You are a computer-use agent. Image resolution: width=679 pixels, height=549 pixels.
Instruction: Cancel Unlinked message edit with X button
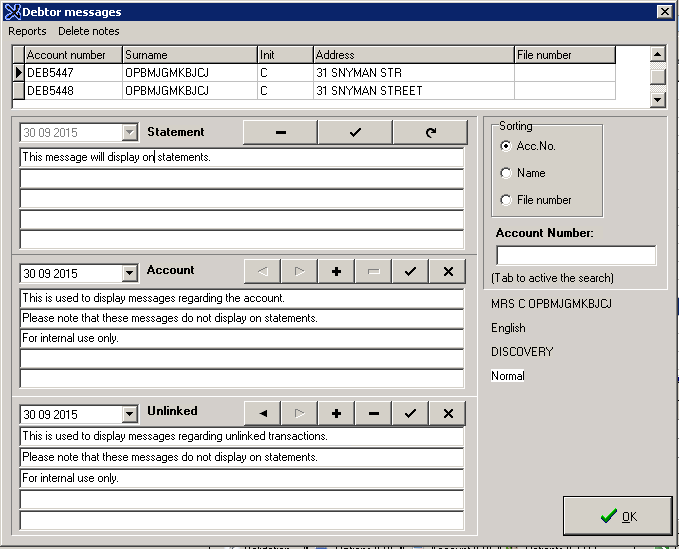tap(448, 413)
